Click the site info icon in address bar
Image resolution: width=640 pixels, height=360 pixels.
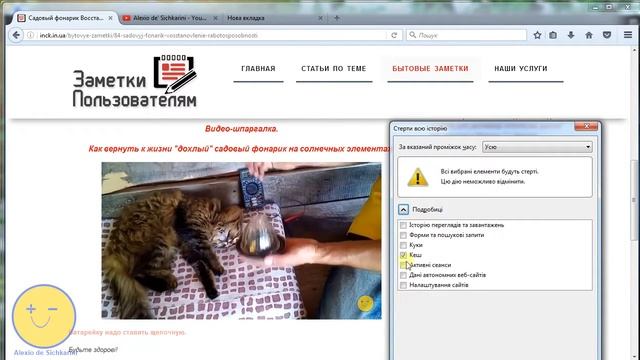click(31, 35)
